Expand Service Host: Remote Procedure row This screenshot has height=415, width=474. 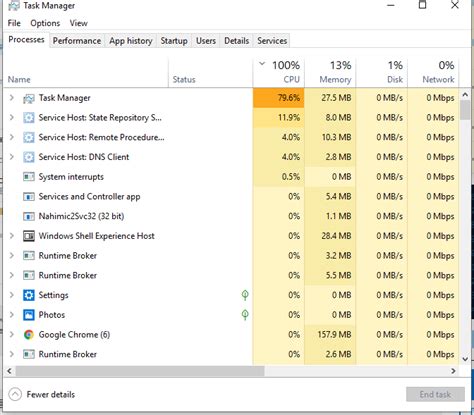(x=12, y=137)
